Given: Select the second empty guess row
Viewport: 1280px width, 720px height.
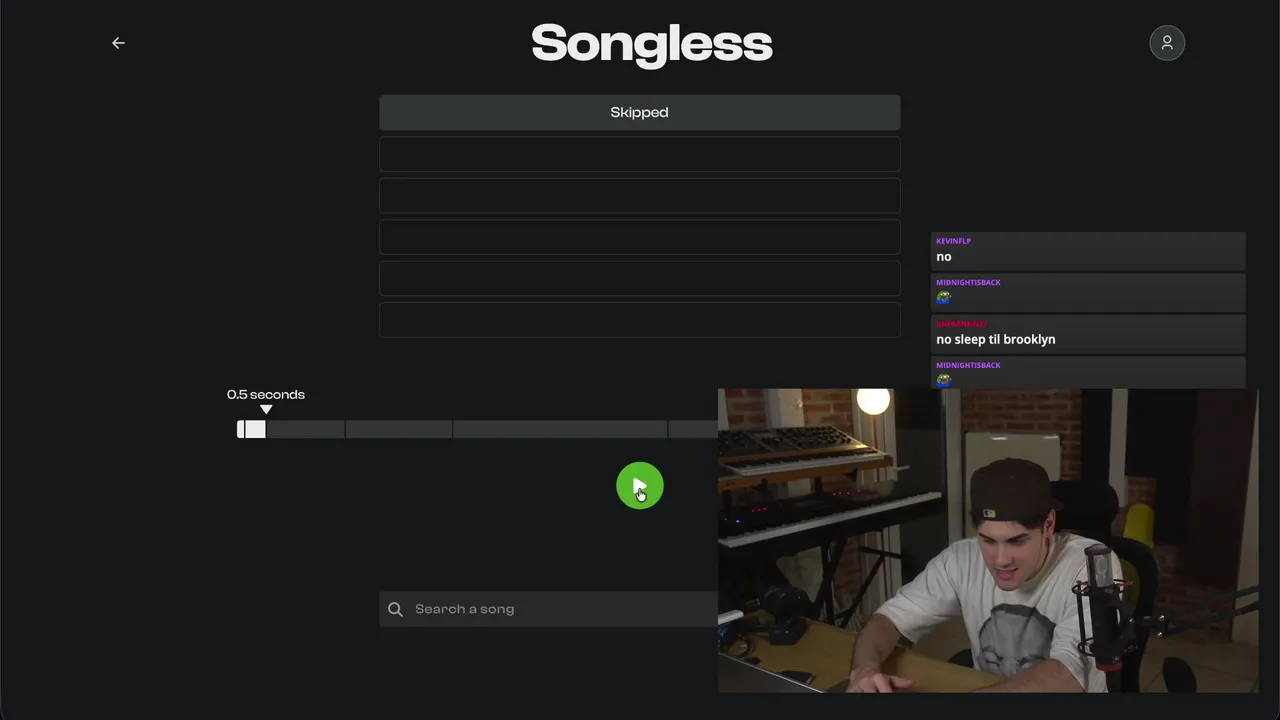Looking at the screenshot, I should (x=640, y=154).
